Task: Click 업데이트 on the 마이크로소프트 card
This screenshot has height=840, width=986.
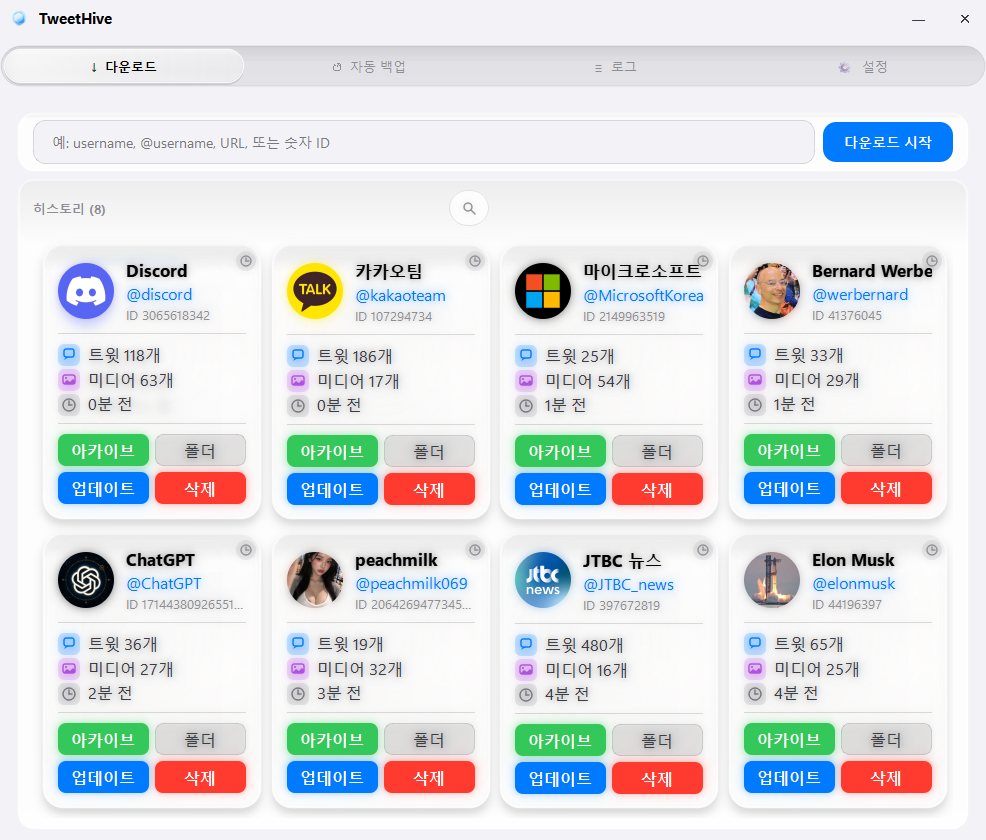Action: (560, 489)
